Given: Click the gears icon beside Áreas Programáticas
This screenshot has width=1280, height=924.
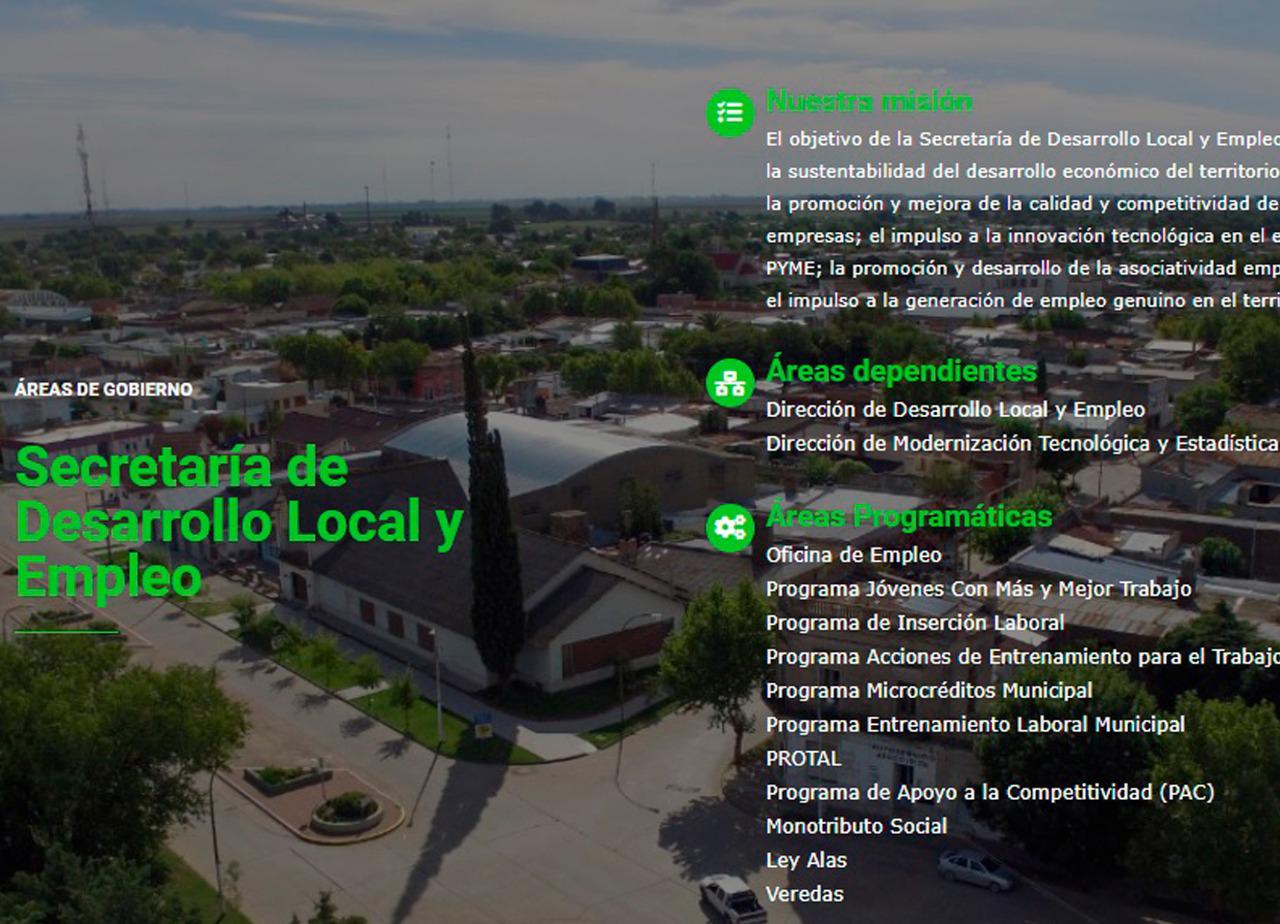Looking at the screenshot, I should [x=730, y=528].
